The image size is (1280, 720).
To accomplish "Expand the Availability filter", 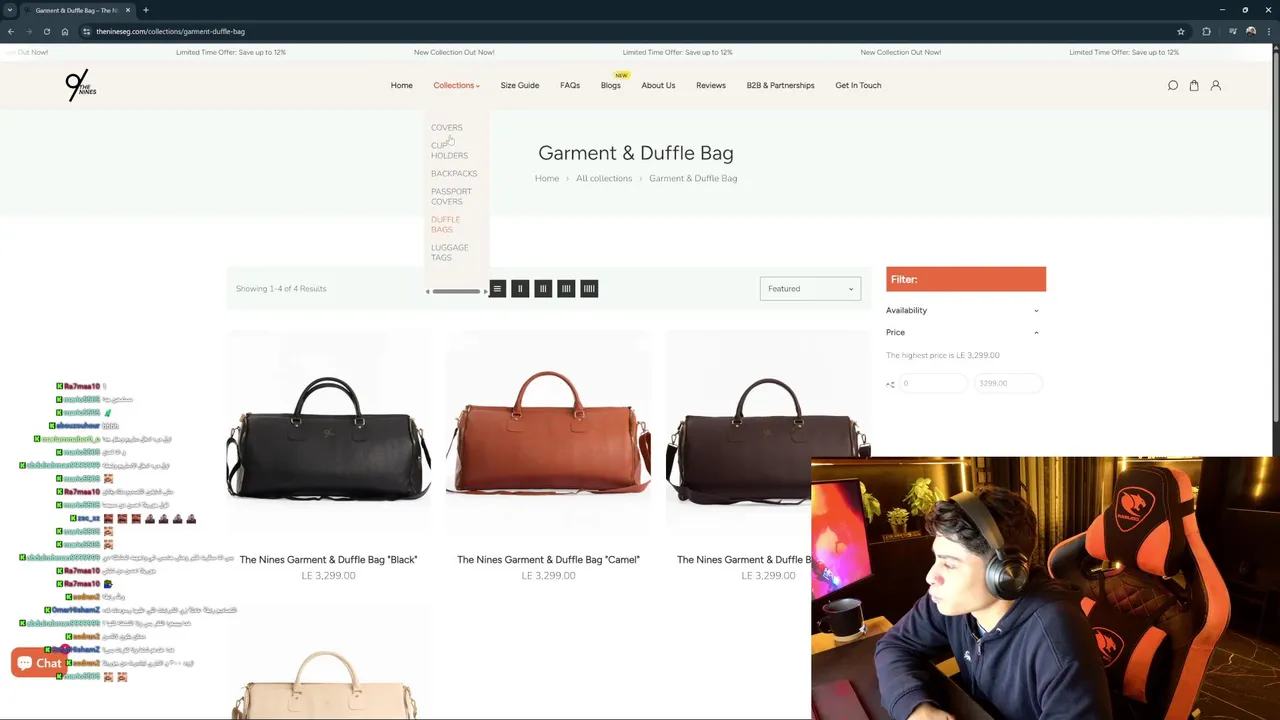I will coord(963,310).
